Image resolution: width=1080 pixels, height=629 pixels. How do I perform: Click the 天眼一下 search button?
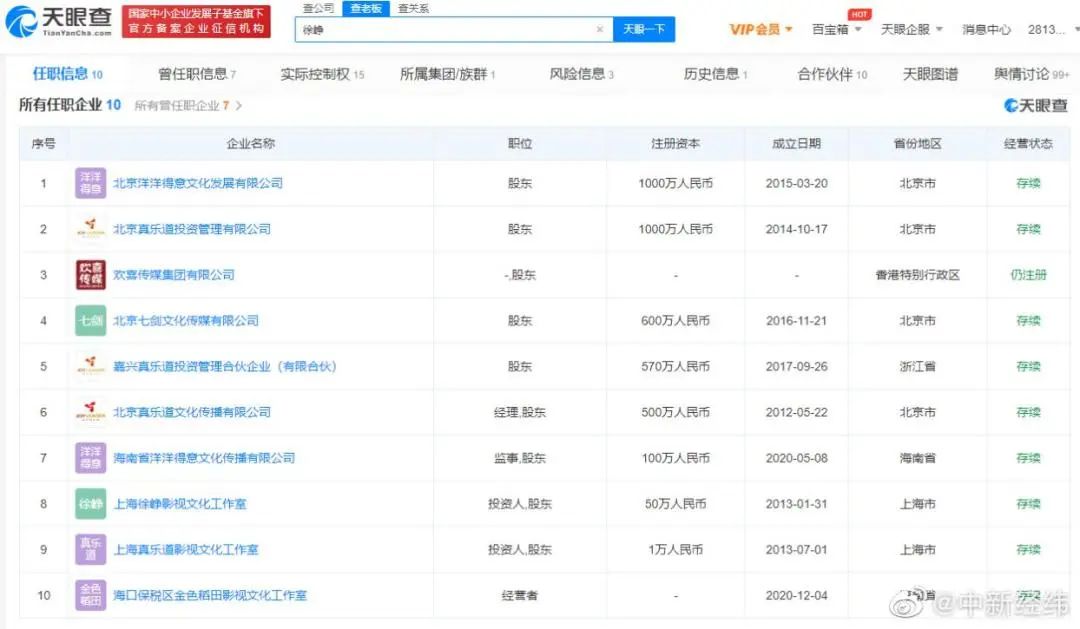(643, 29)
